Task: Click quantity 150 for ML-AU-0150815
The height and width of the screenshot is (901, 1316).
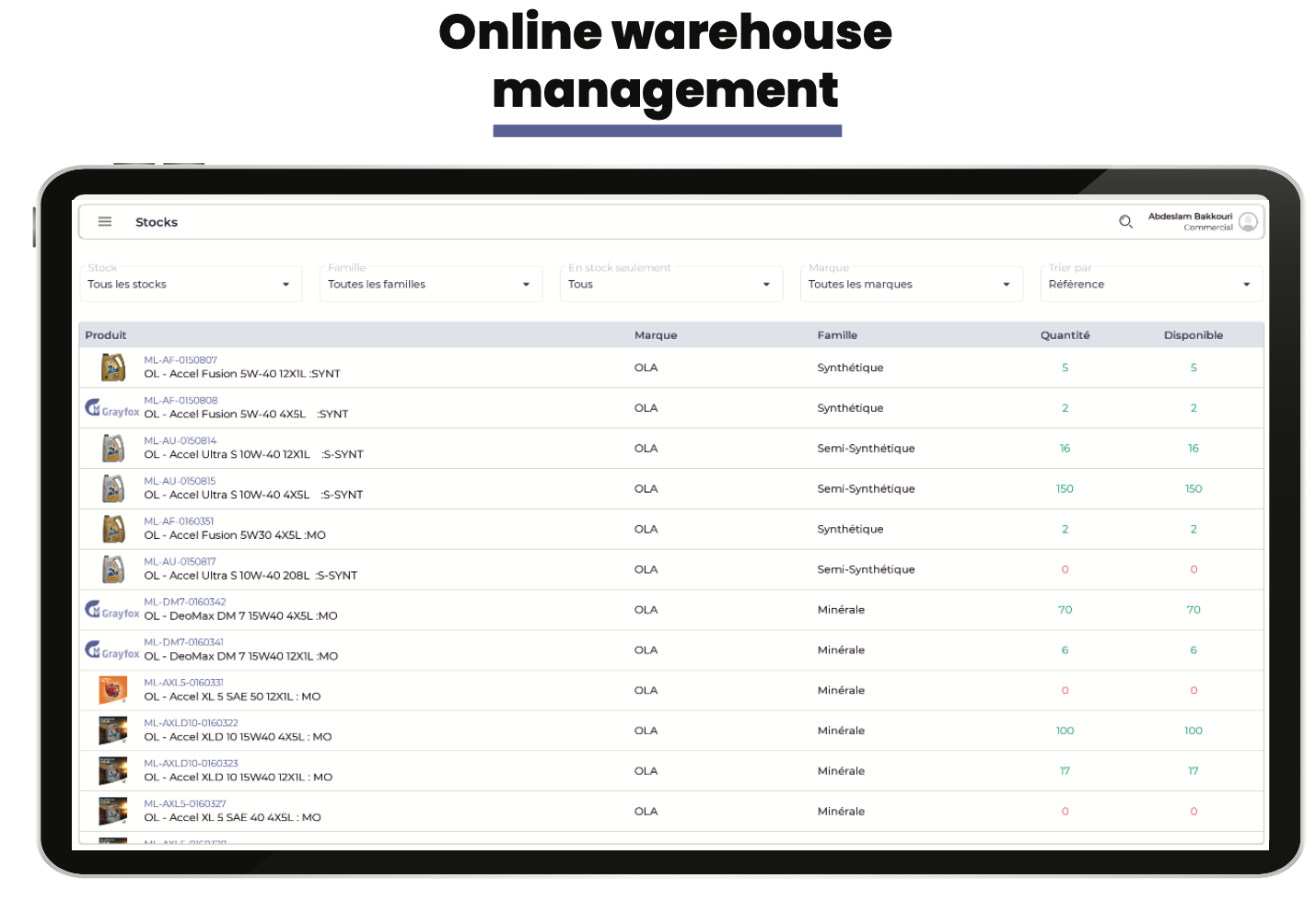Action: tap(1065, 489)
